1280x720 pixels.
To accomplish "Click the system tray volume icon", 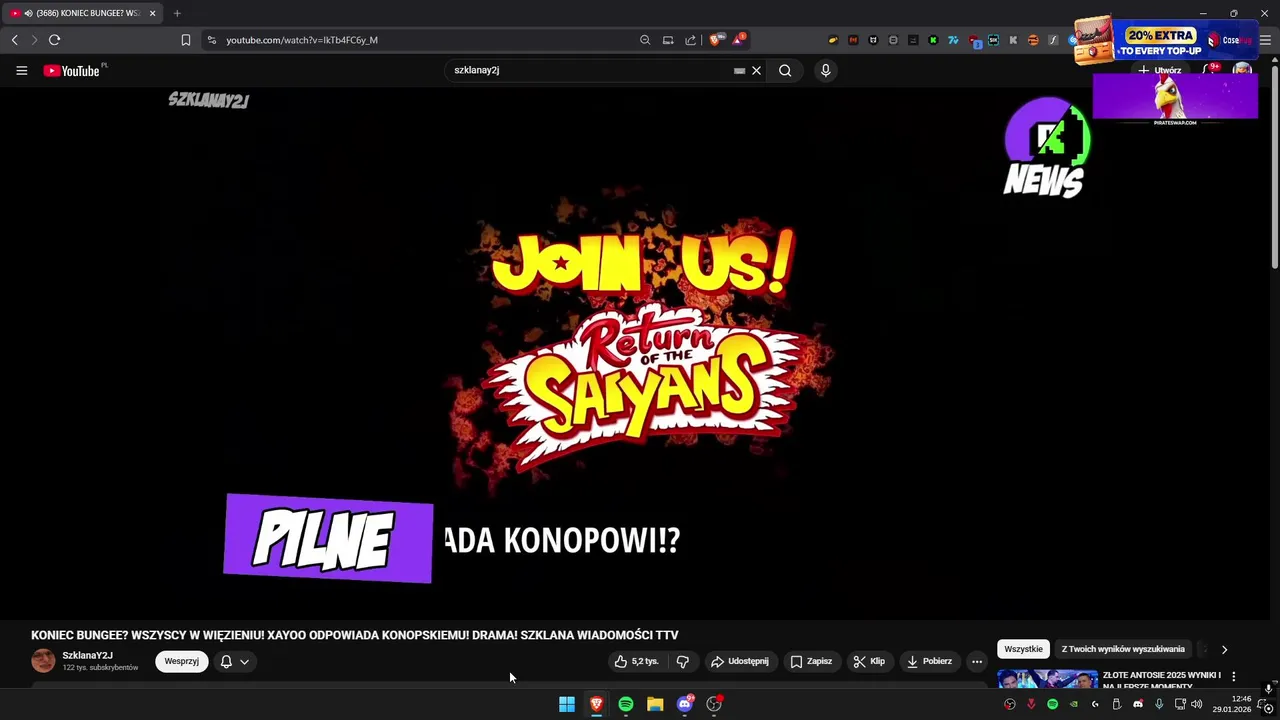I will pyautogui.click(x=1196, y=704).
